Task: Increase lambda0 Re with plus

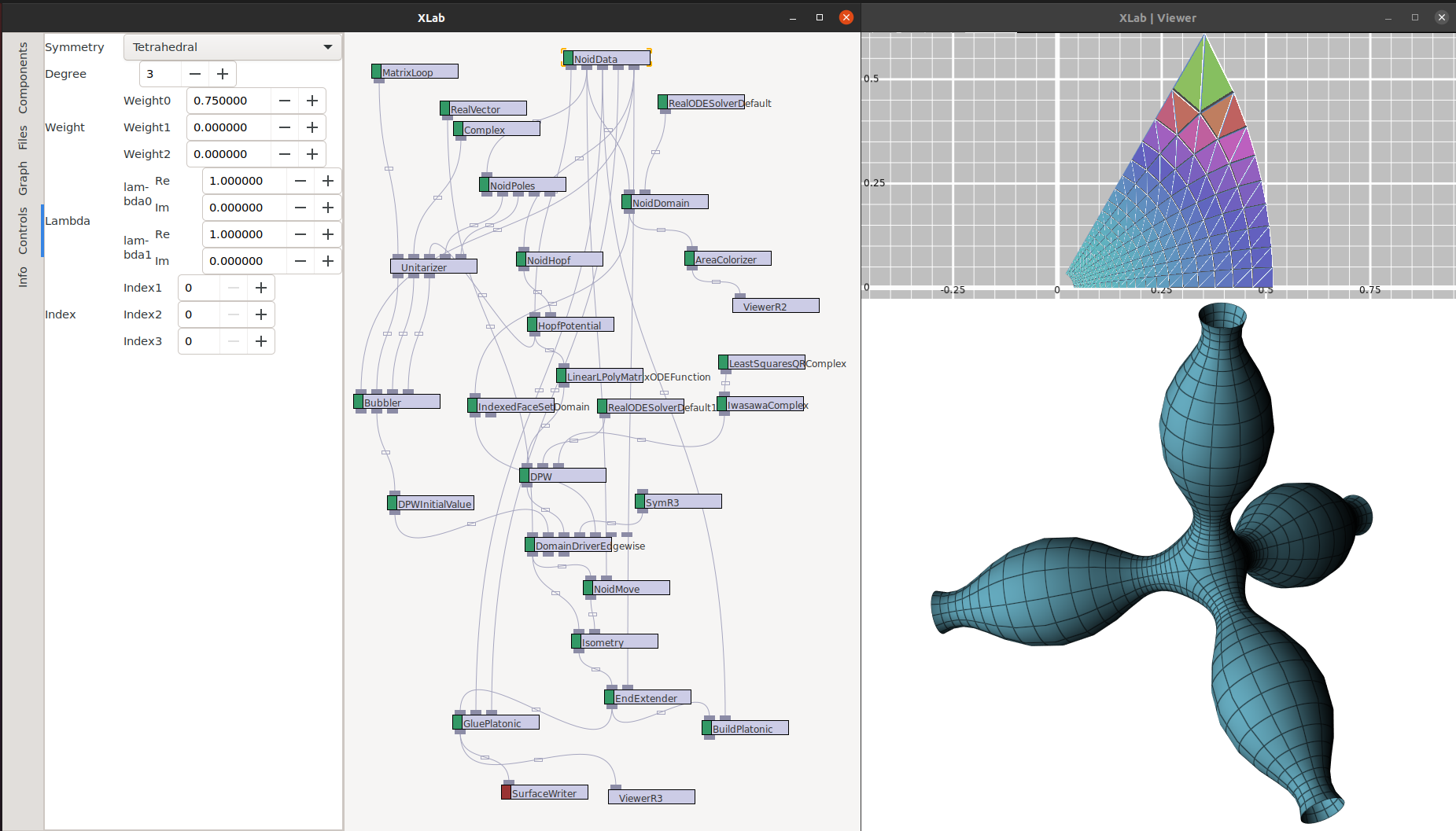Action: (x=328, y=181)
